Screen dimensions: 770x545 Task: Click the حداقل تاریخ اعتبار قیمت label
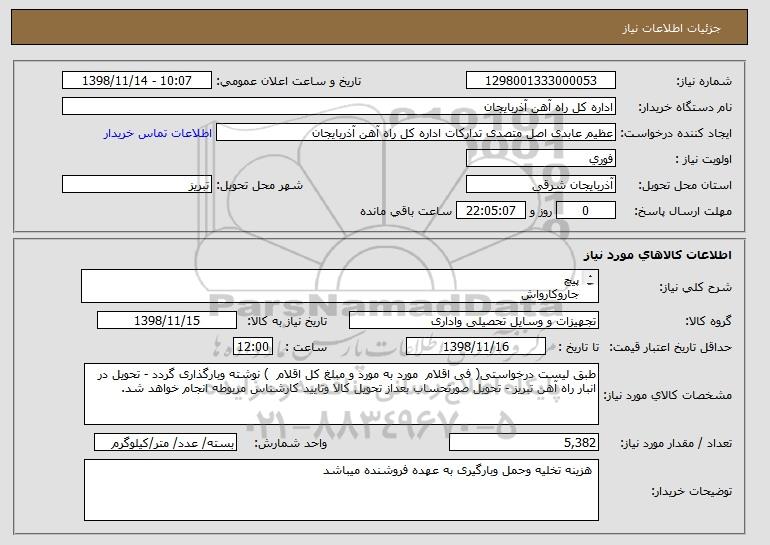[x=671, y=347]
